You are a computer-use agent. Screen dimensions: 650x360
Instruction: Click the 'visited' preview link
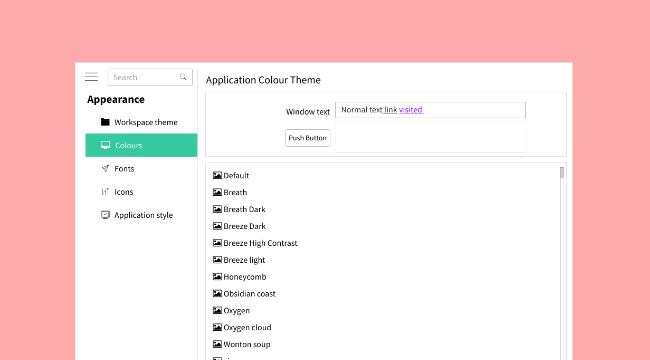pyautogui.click(x=411, y=109)
